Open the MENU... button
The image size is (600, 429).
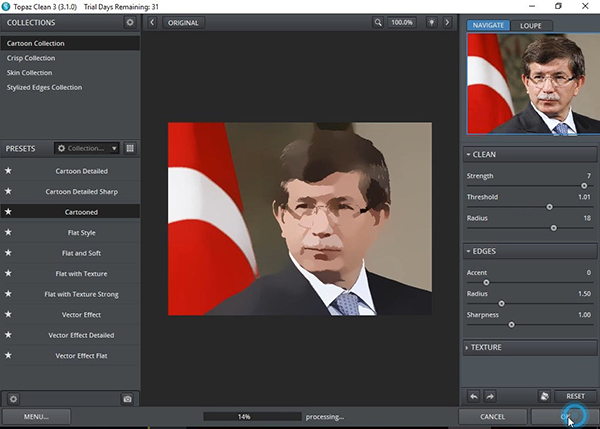pos(36,416)
